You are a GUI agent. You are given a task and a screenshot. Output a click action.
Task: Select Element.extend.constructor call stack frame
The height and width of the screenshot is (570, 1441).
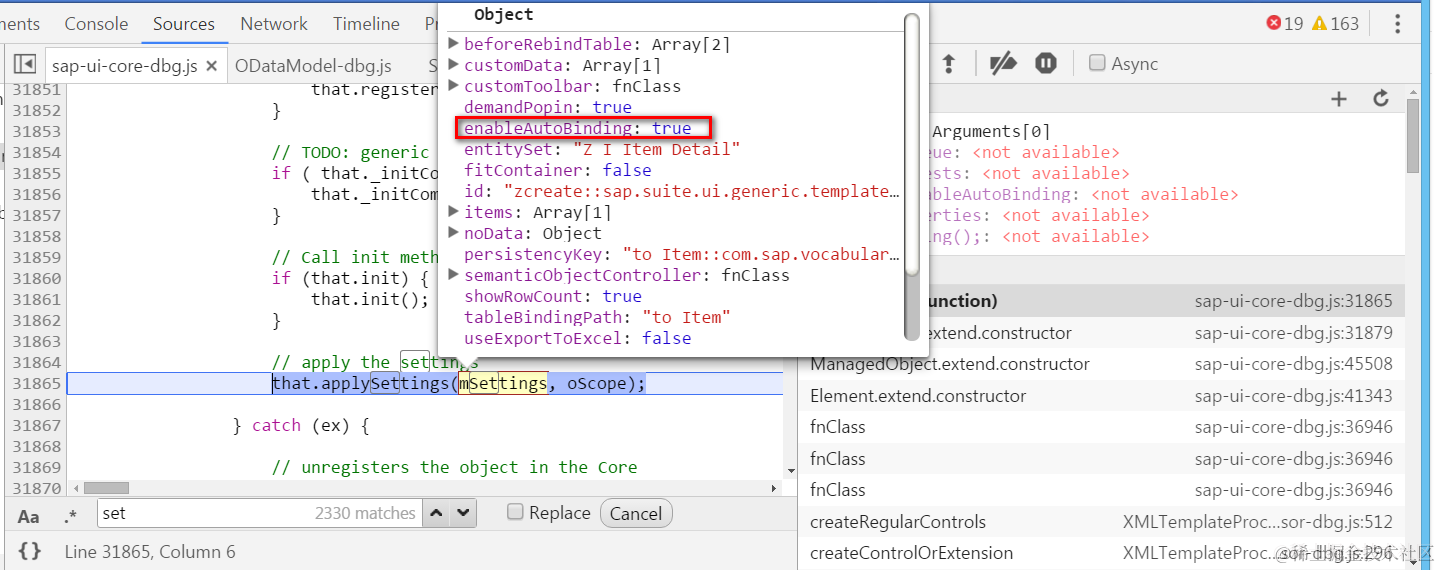[x=1101, y=396]
